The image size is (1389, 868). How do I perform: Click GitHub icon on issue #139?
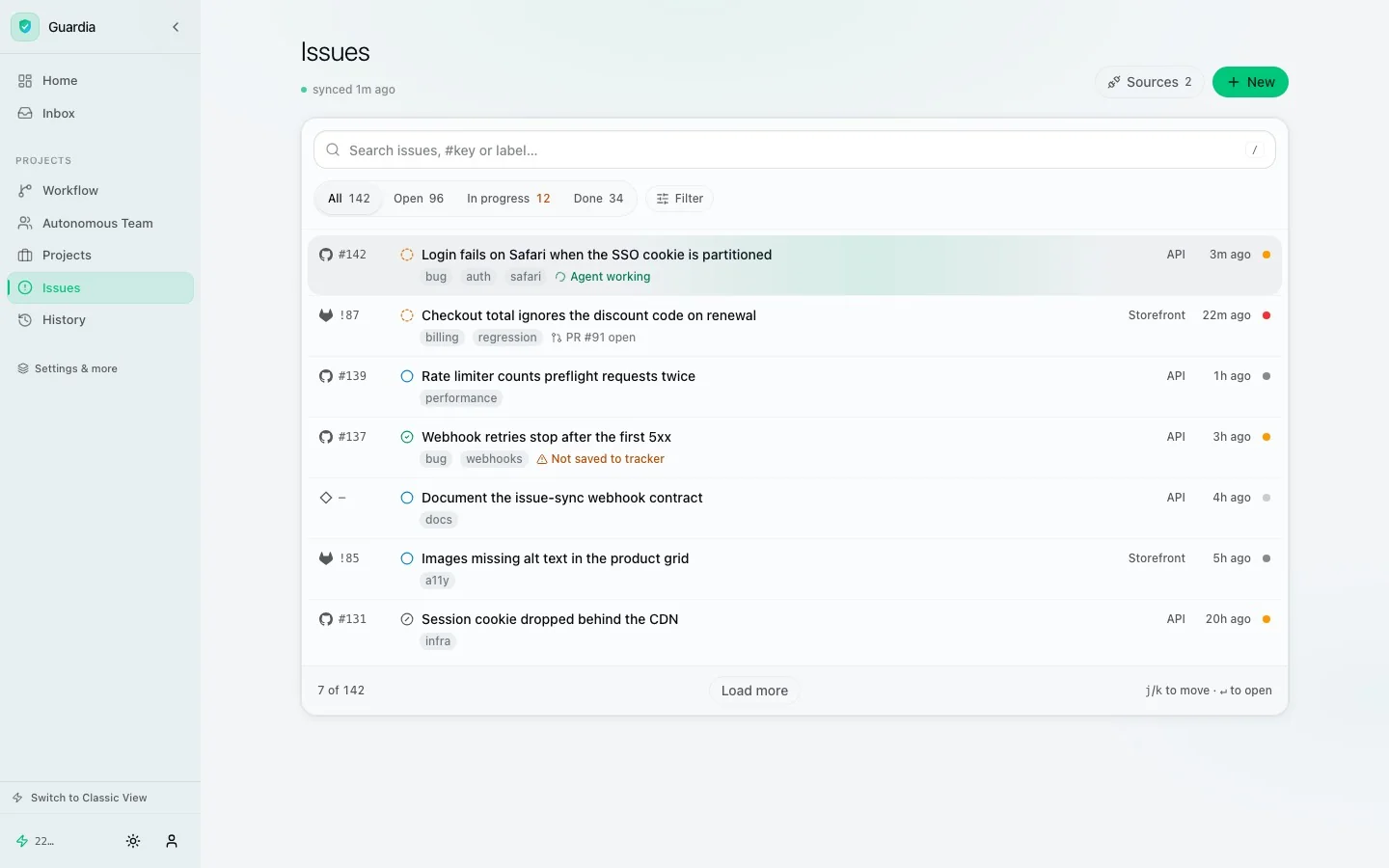pyautogui.click(x=326, y=376)
